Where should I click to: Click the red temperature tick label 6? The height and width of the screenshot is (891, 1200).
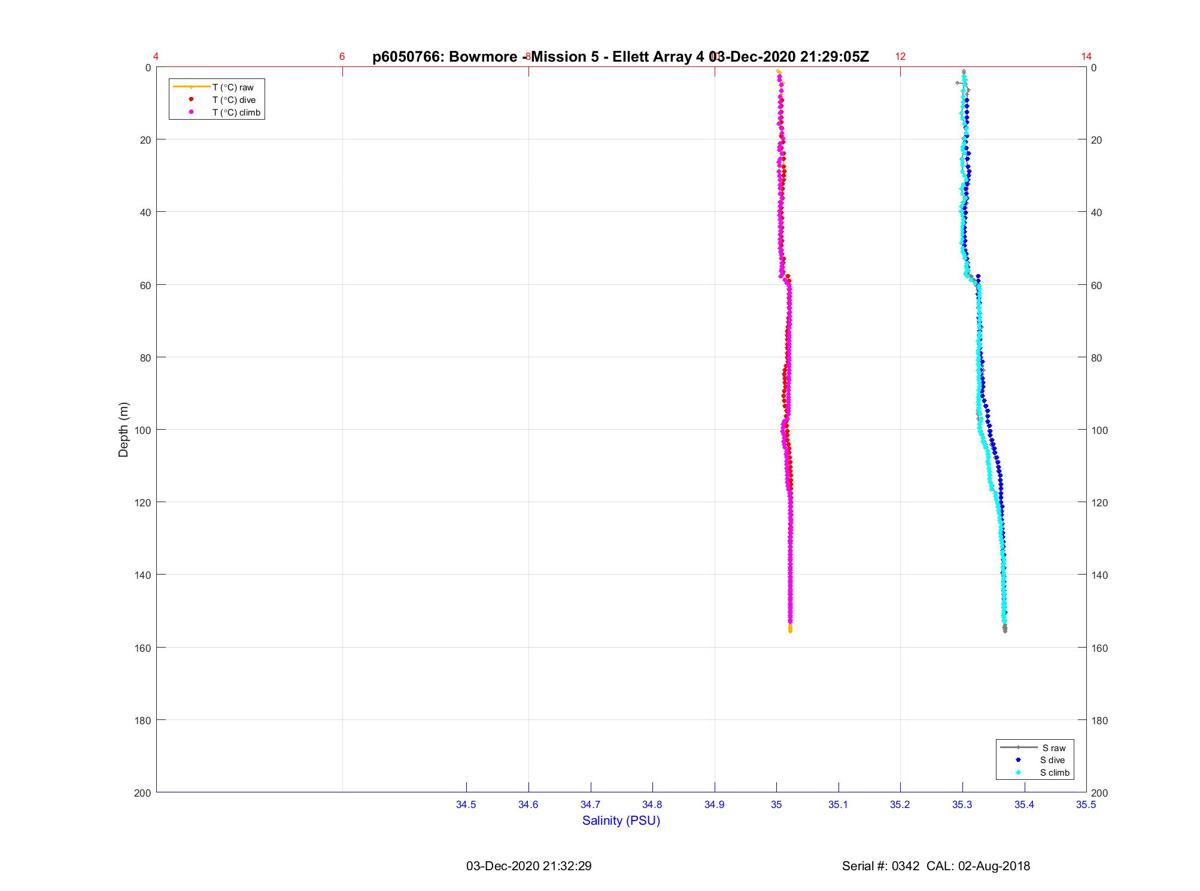tap(342, 57)
